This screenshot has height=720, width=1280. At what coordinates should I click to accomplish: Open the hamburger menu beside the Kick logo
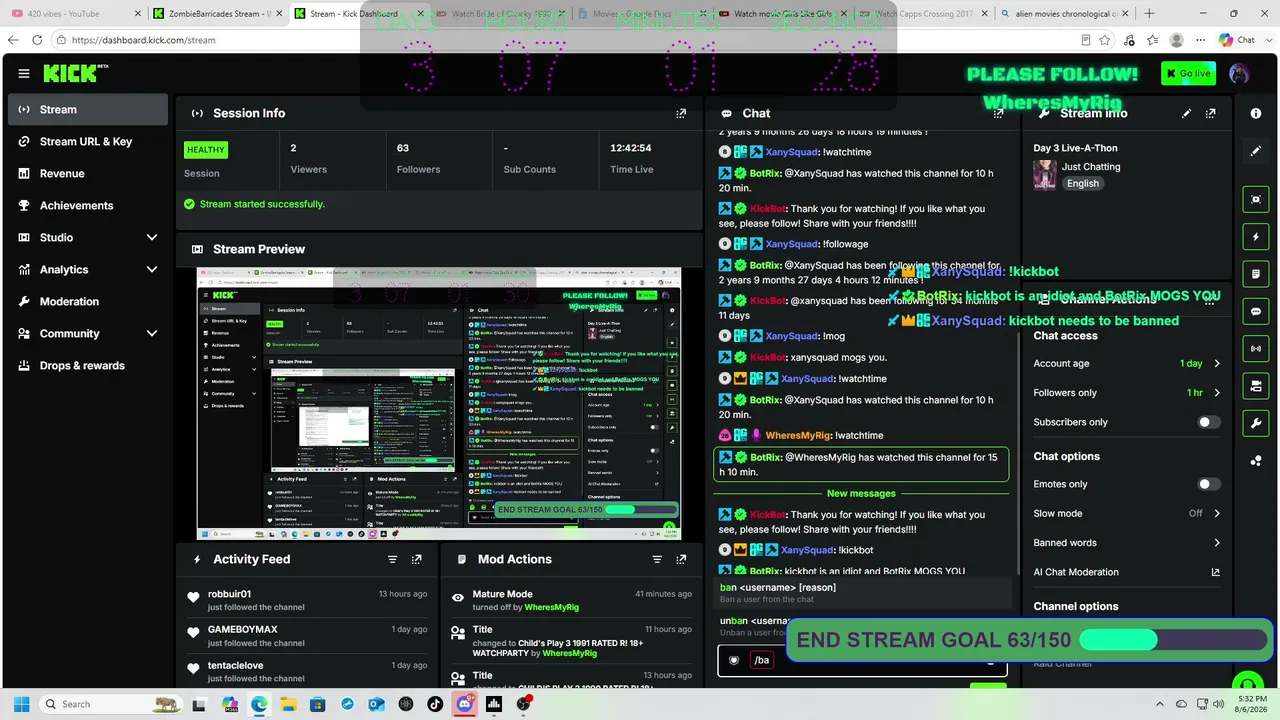(24, 73)
